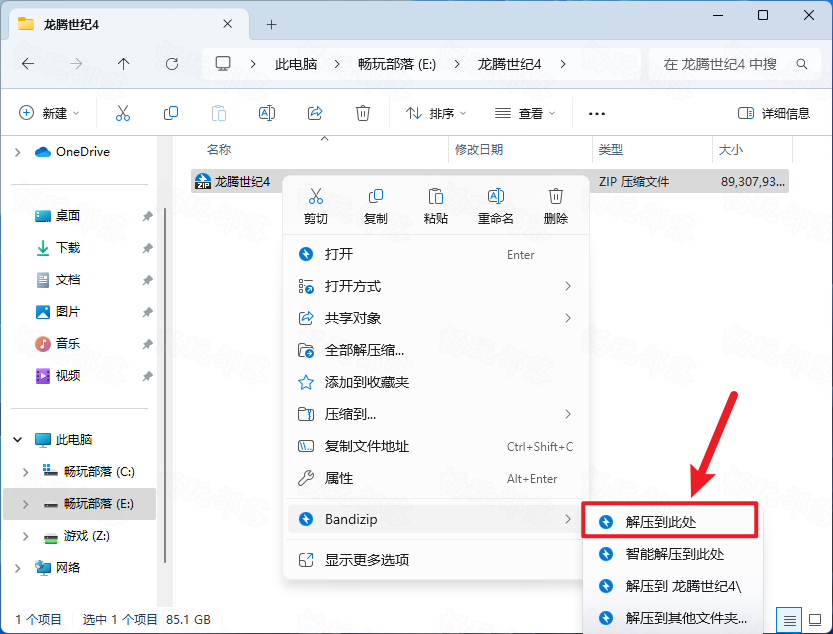Open the 共享对象 submenu

click(x=436, y=318)
